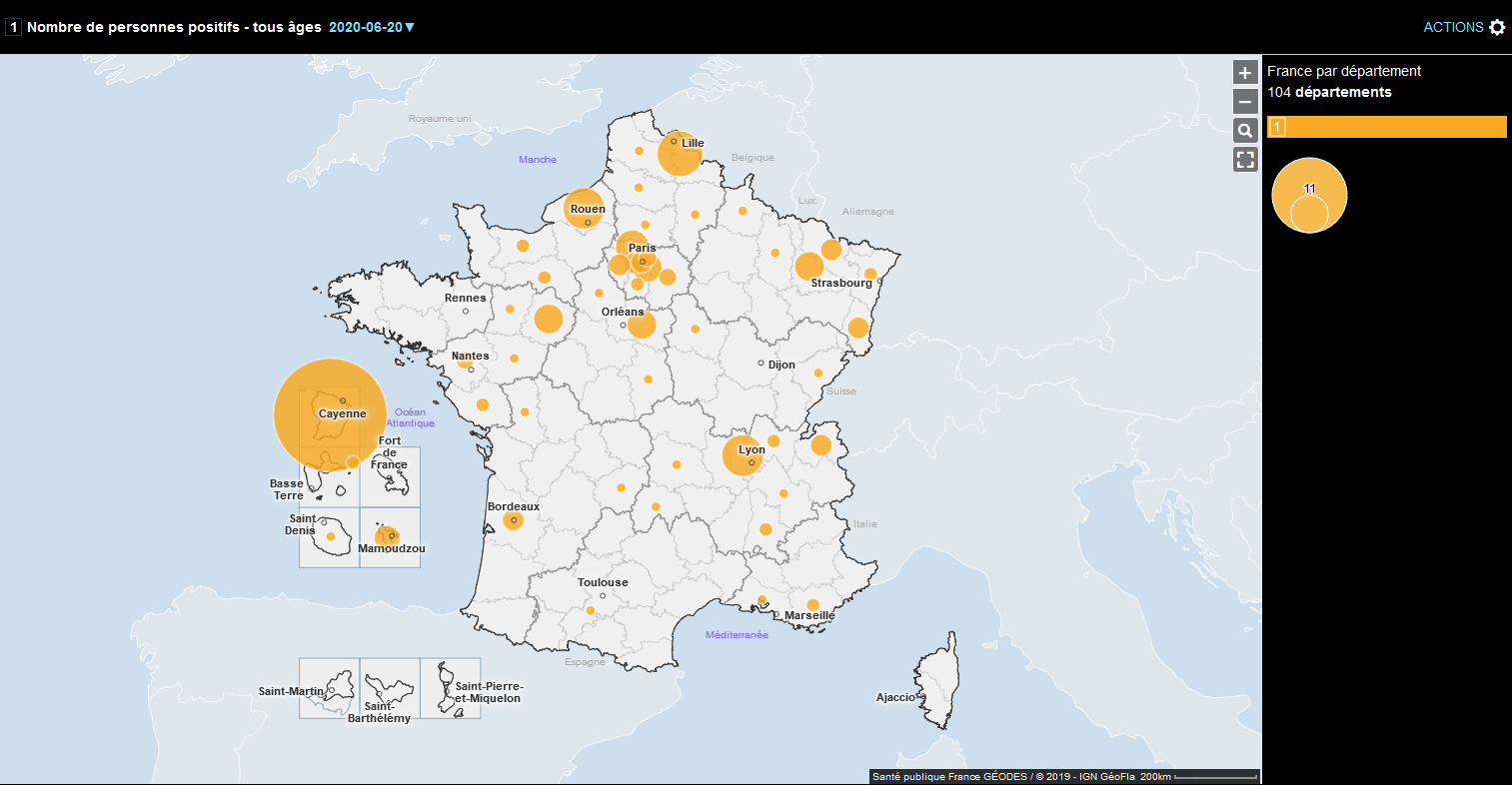This screenshot has width=1512, height=785.
Task: Click the Saint-Martin inset map
Action: tap(329, 687)
